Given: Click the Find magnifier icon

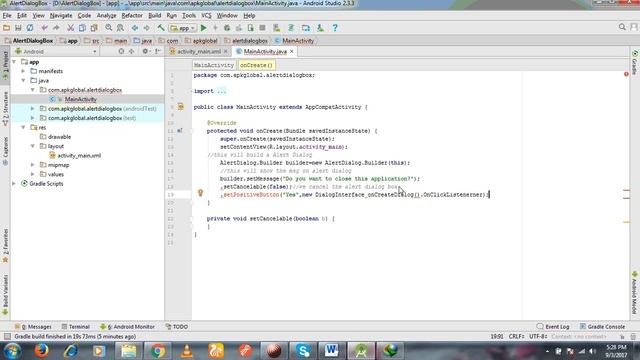Looking at the screenshot, I should pyautogui.click(x=109, y=28).
